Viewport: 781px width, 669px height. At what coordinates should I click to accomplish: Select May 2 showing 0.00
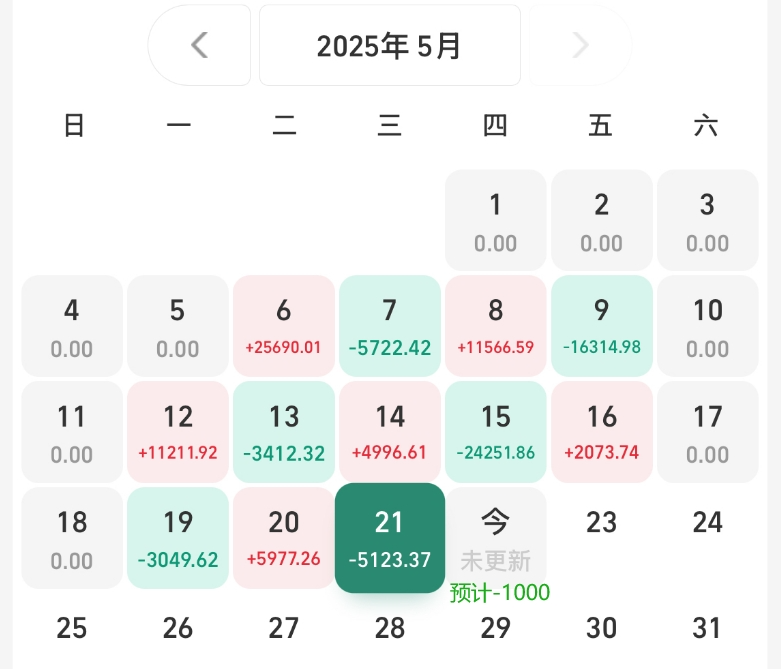click(x=602, y=220)
